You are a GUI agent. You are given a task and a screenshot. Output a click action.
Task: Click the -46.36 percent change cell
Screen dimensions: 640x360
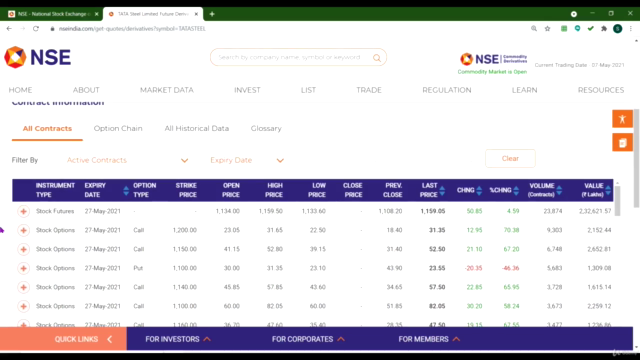[x=511, y=268]
